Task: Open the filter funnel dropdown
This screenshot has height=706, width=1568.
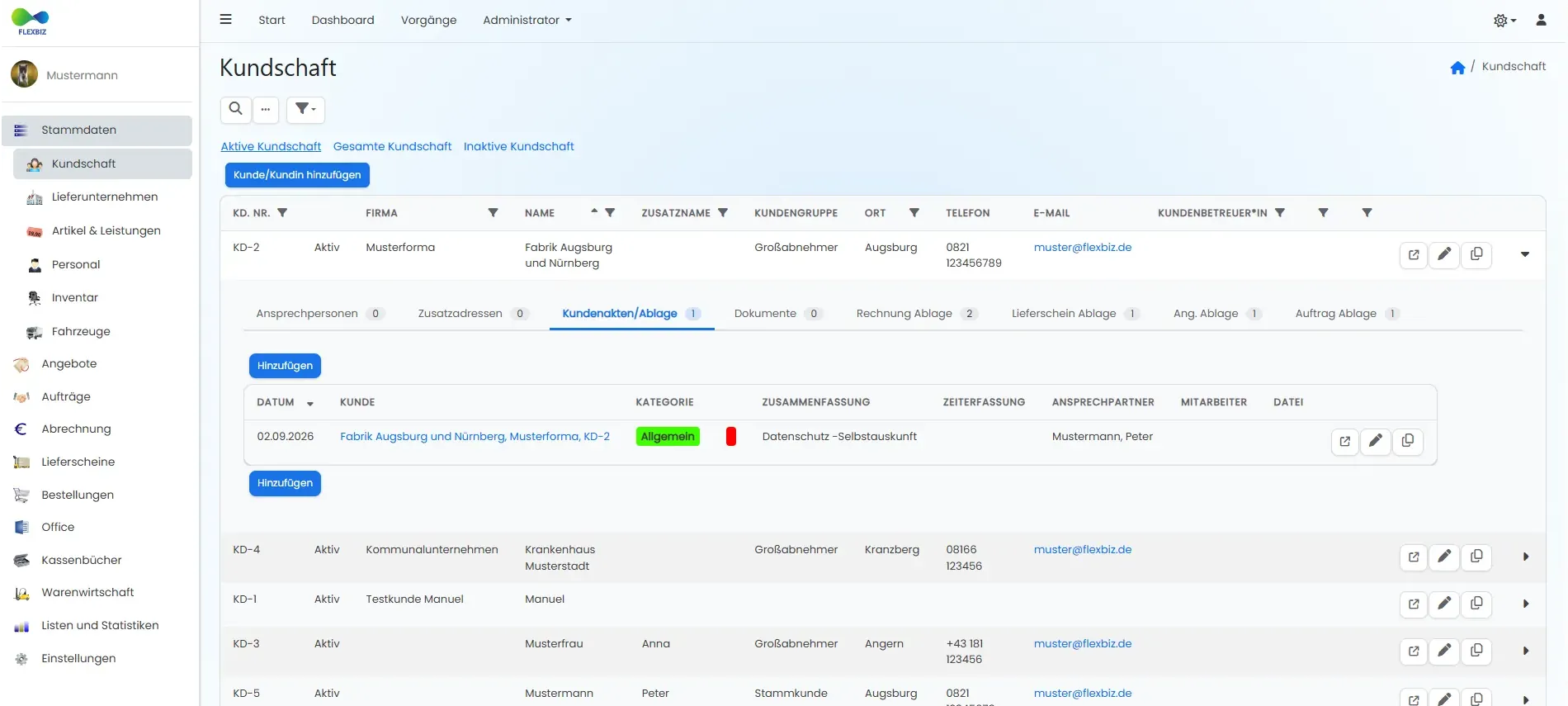Action: click(305, 109)
